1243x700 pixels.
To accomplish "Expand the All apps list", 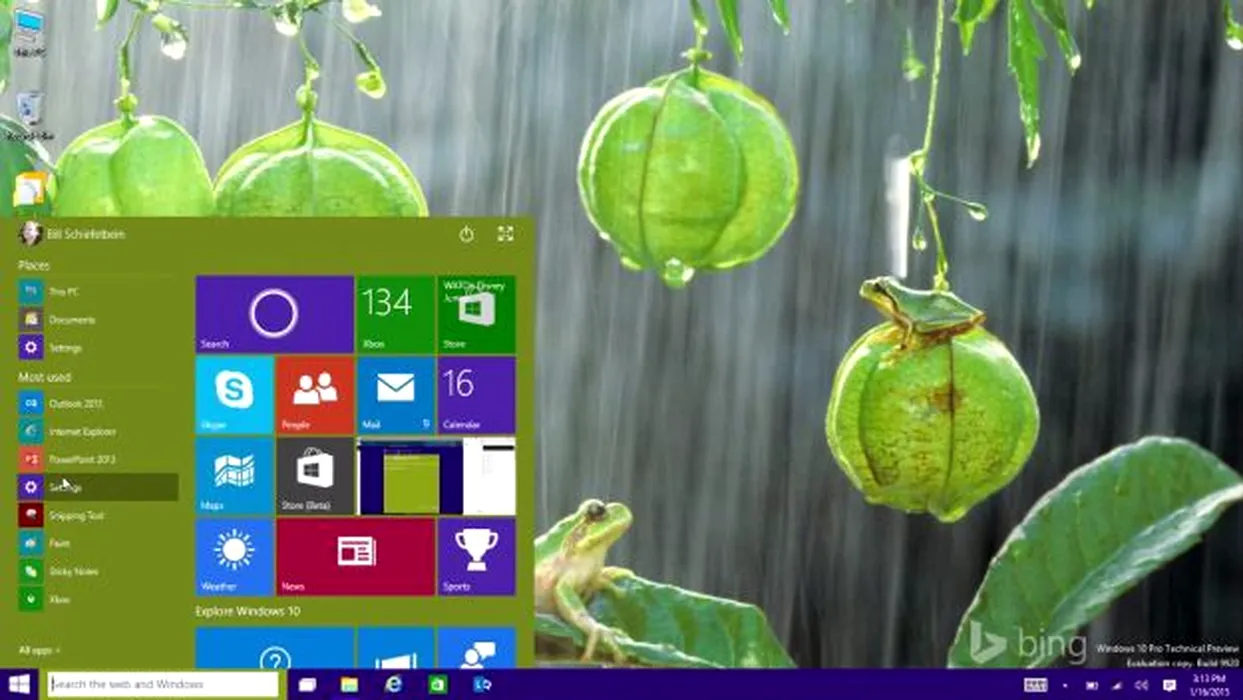I will pos(38,650).
